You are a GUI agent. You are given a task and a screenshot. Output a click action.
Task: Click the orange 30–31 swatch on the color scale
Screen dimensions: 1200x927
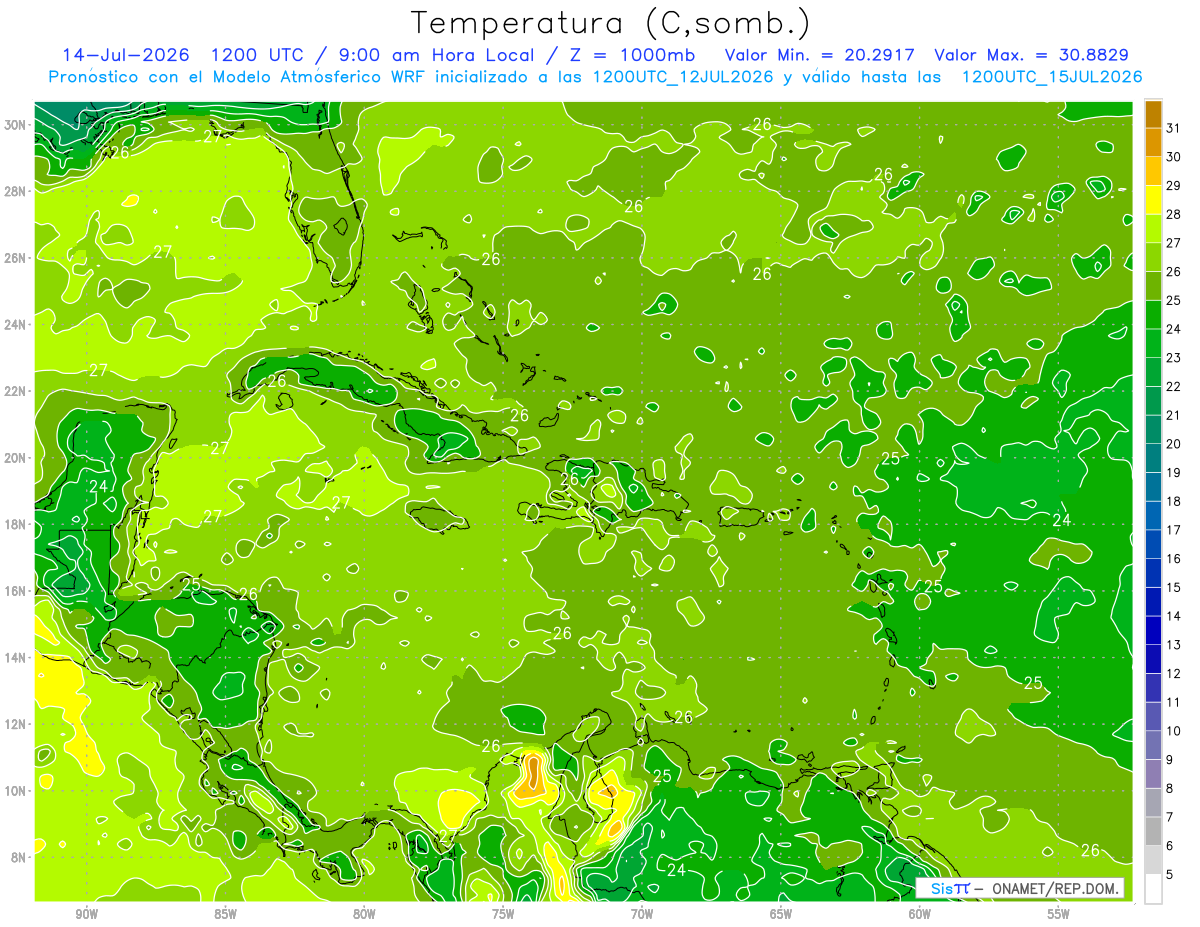tap(1153, 143)
